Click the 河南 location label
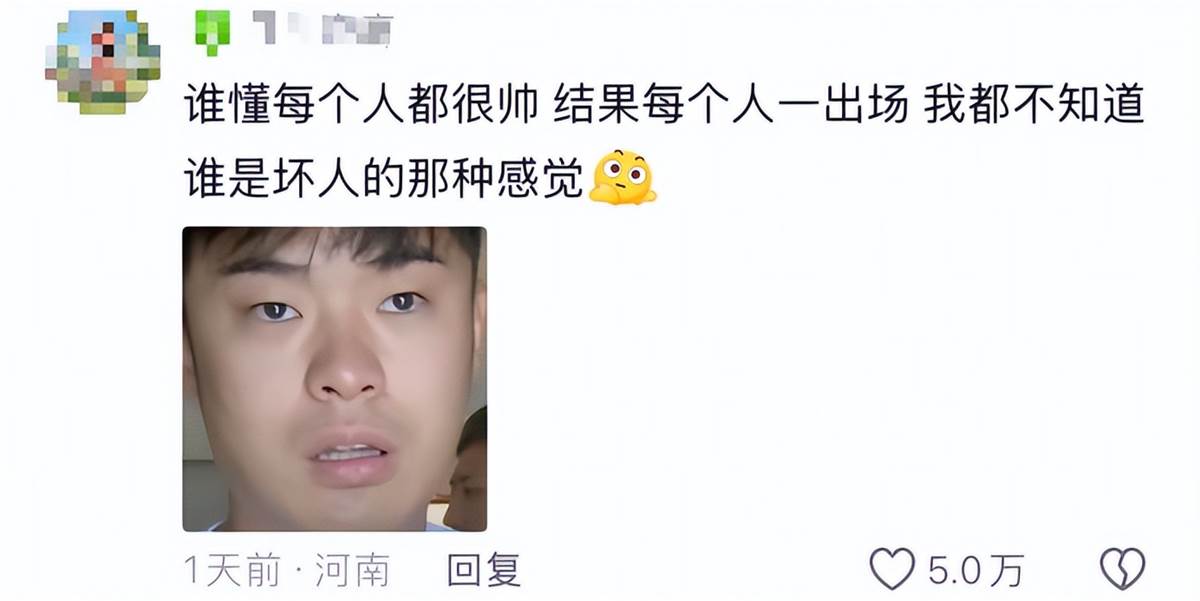 [x=352, y=571]
